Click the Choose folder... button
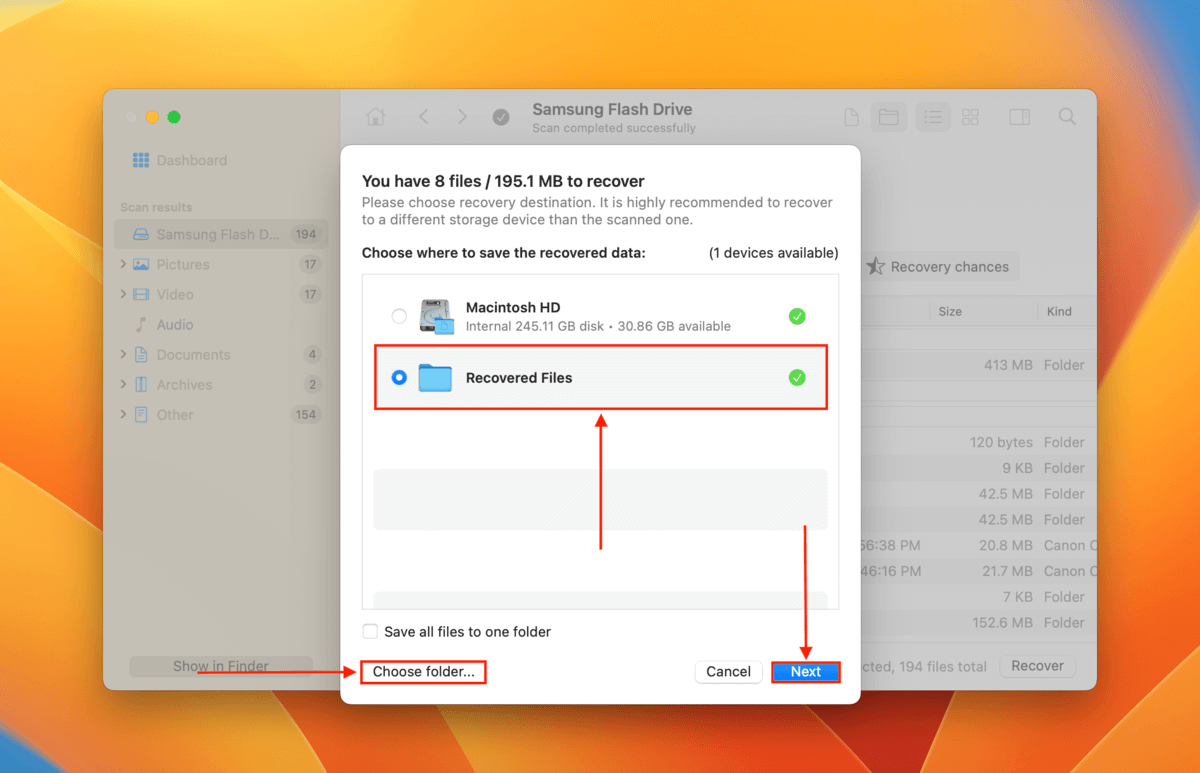The width and height of the screenshot is (1200, 773). (424, 672)
